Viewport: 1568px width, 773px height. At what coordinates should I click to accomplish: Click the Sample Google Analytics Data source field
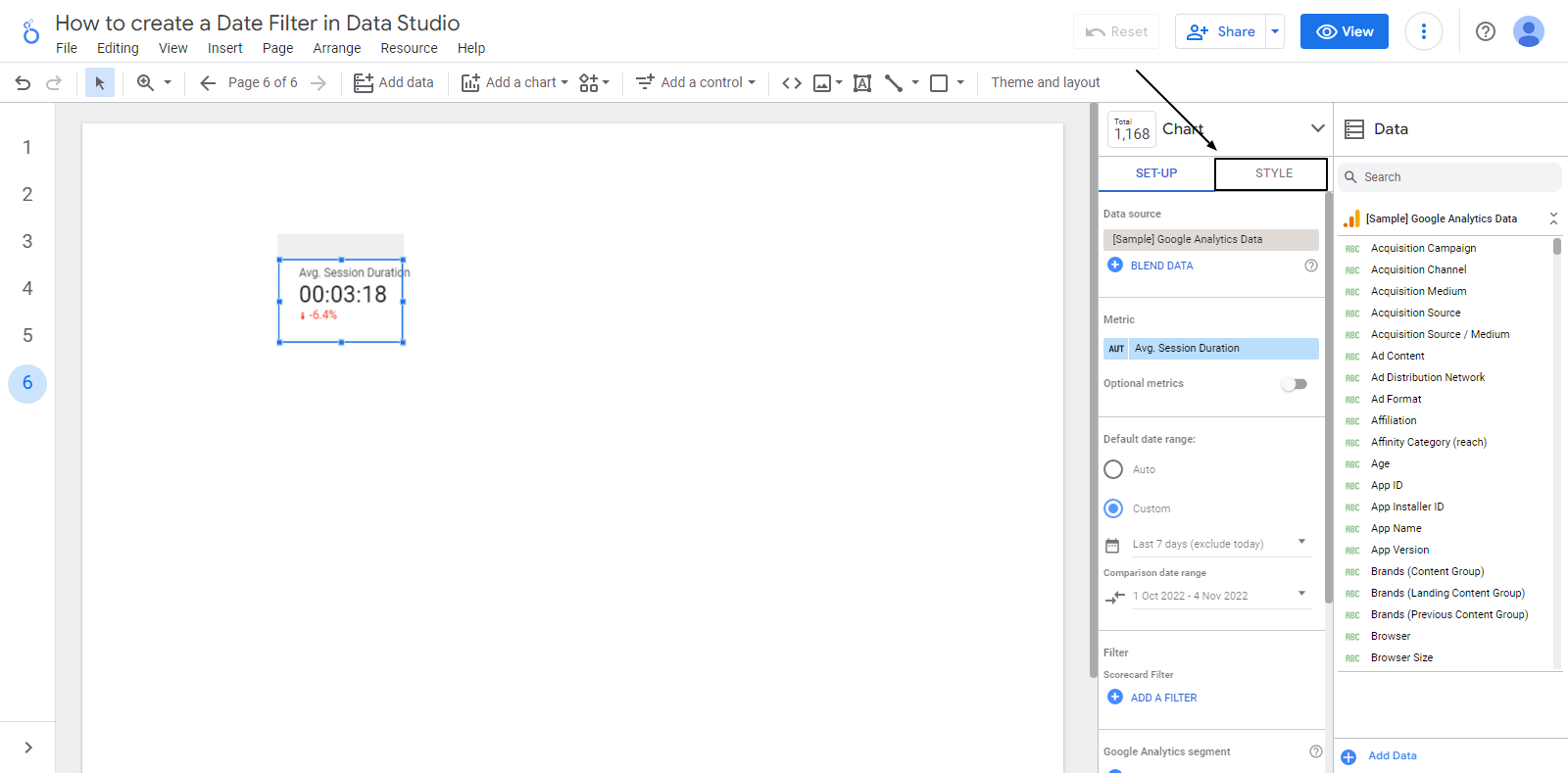[1211, 240]
